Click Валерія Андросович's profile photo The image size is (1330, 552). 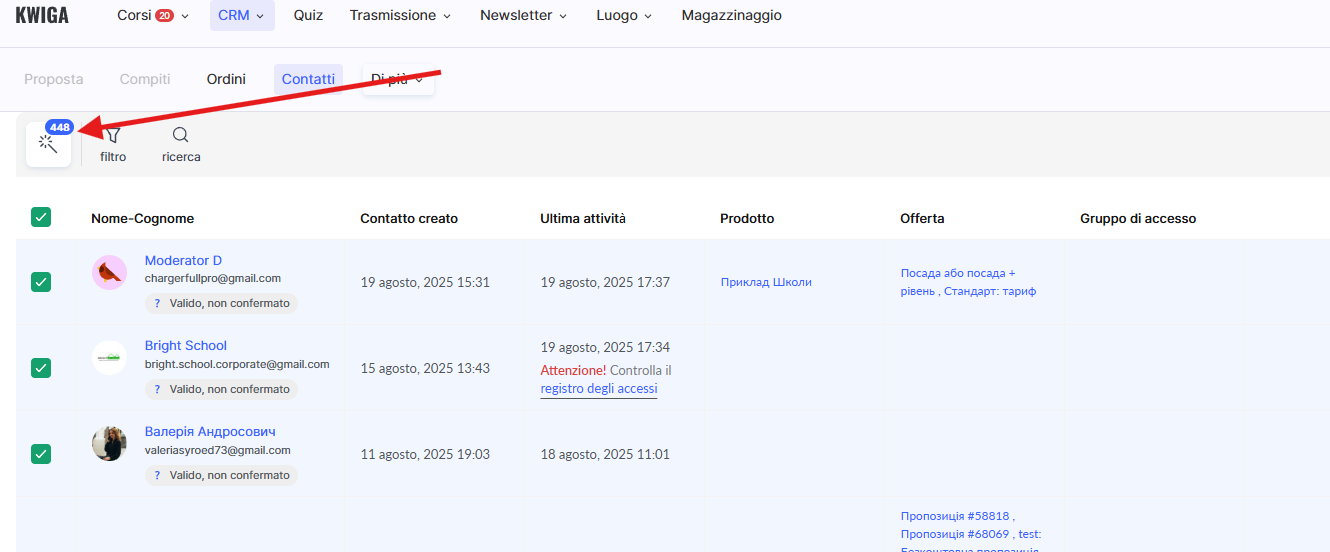[109, 444]
